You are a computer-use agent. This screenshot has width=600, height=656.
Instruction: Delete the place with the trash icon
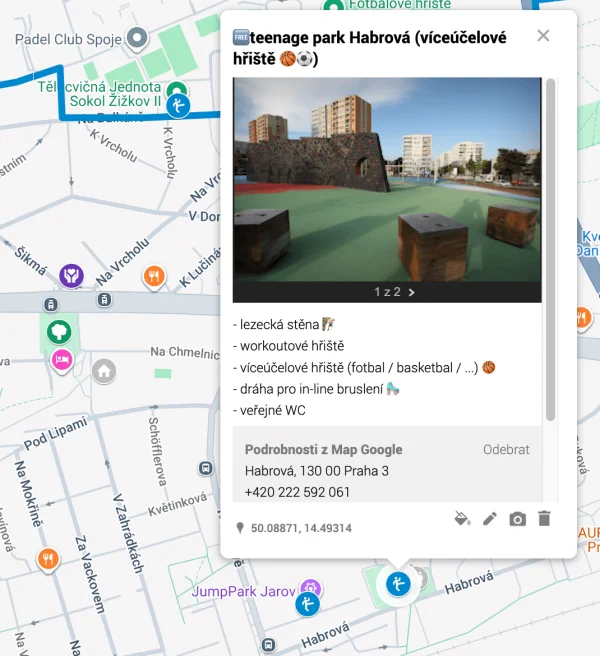pyautogui.click(x=544, y=519)
